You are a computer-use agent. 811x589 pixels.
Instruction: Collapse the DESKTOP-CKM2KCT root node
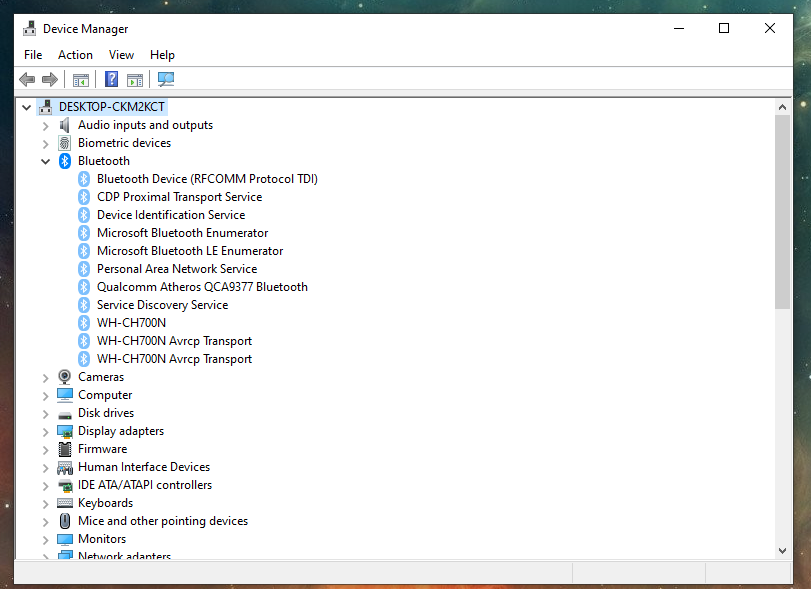26,108
